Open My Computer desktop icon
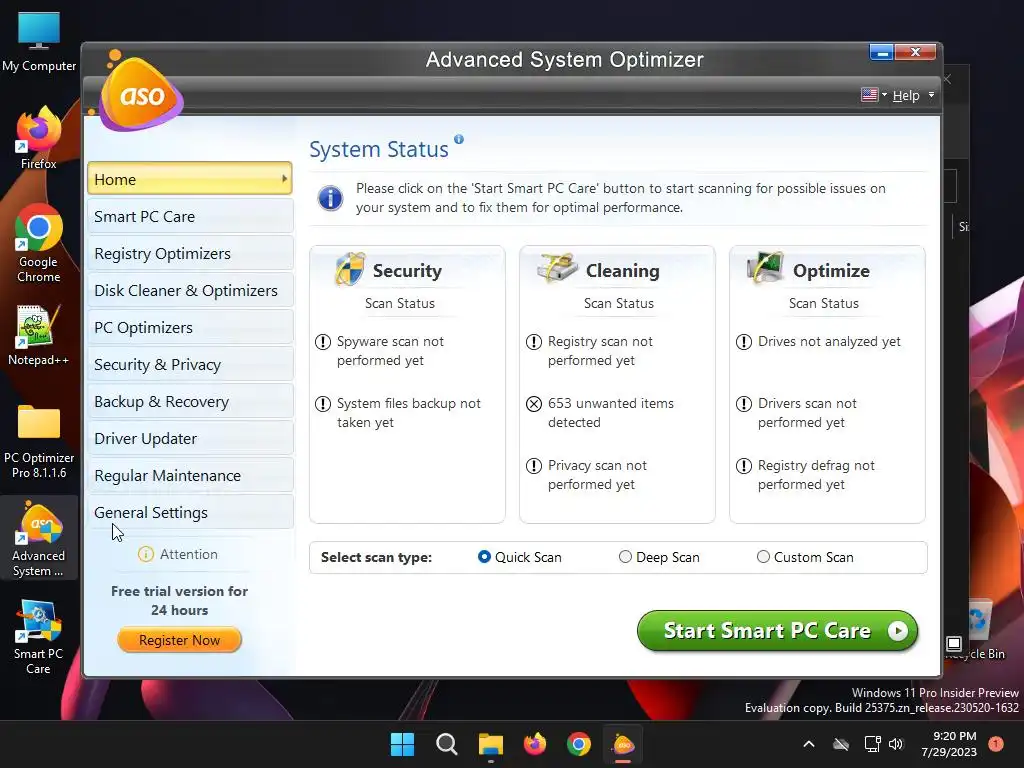1024x768 pixels. pos(39,41)
